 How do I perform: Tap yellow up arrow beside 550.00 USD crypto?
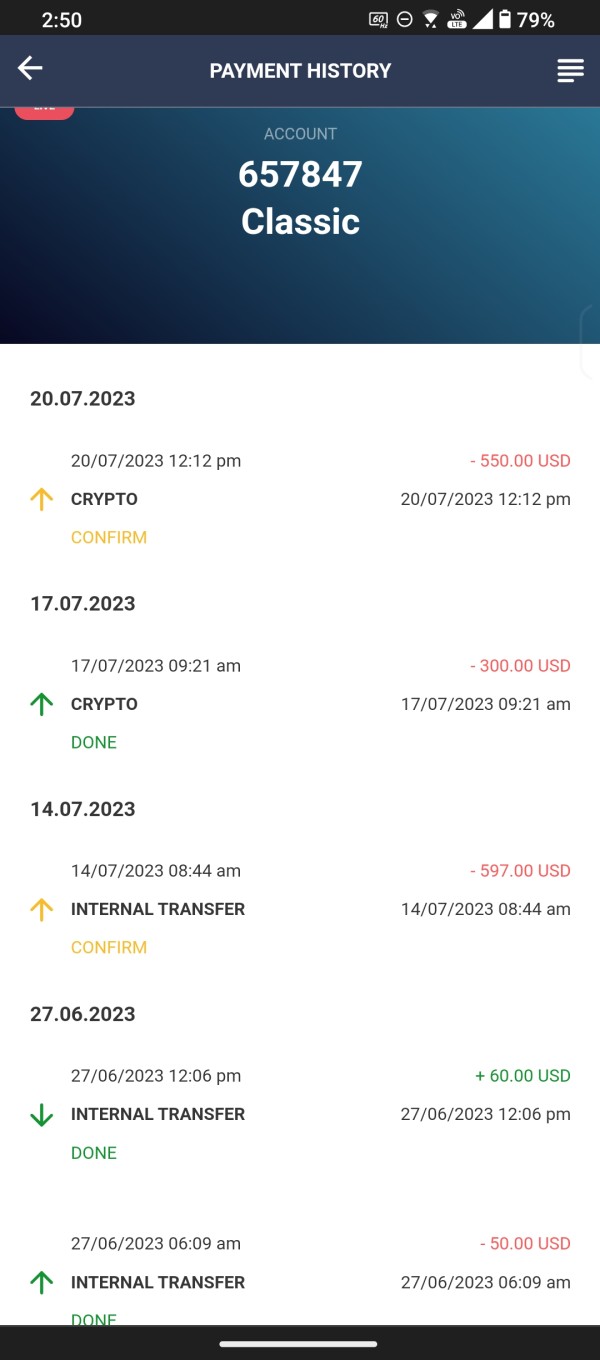[x=41, y=499]
